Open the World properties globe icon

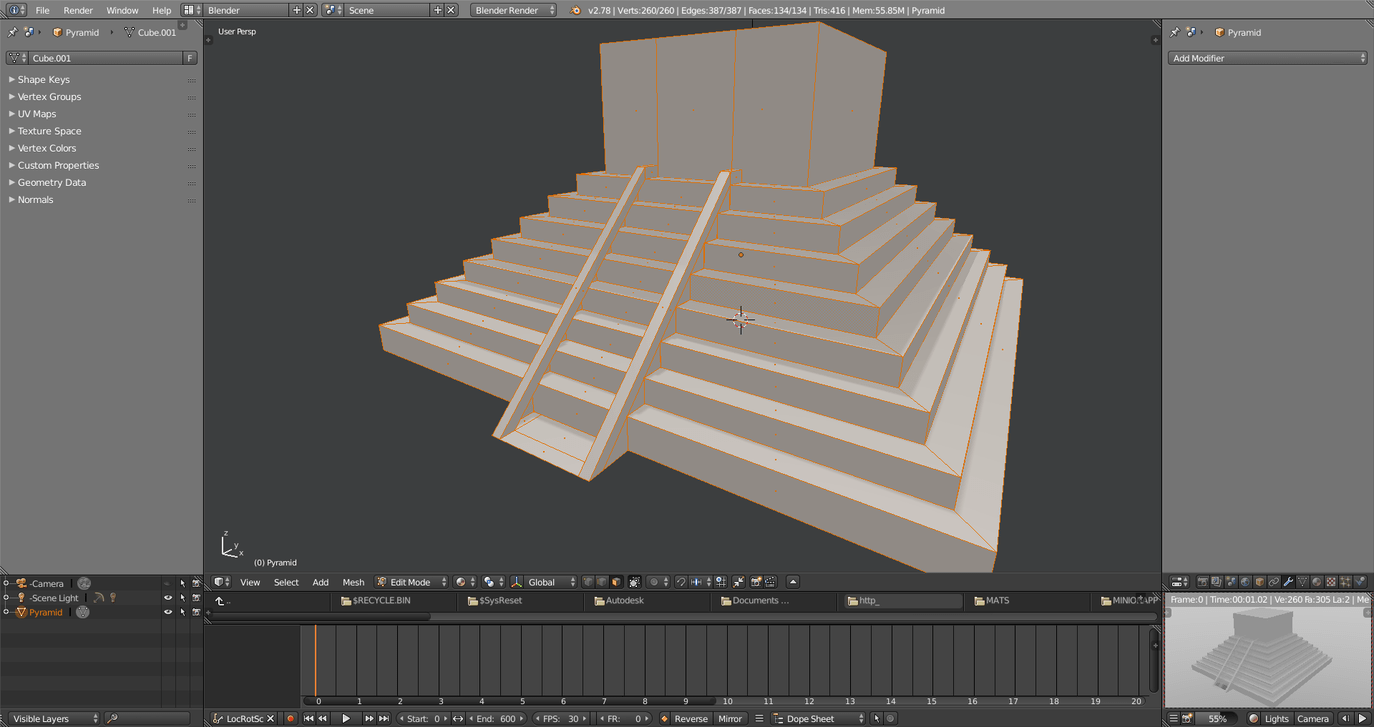pyautogui.click(x=1245, y=582)
